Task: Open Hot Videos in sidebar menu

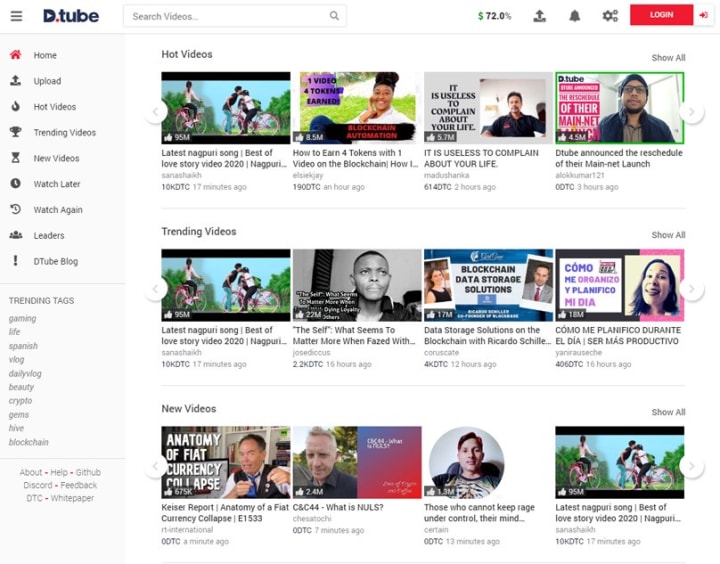Action: tap(62, 107)
